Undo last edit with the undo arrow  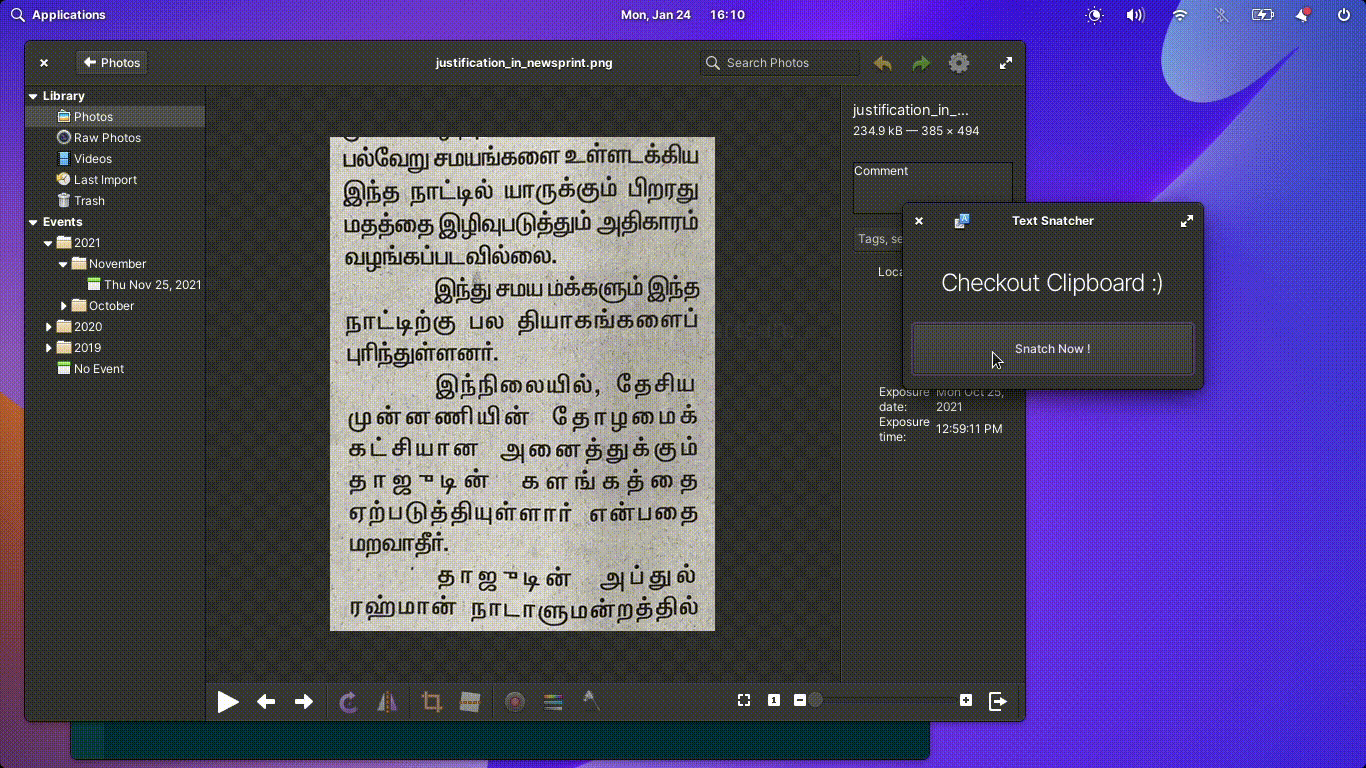tap(882, 63)
